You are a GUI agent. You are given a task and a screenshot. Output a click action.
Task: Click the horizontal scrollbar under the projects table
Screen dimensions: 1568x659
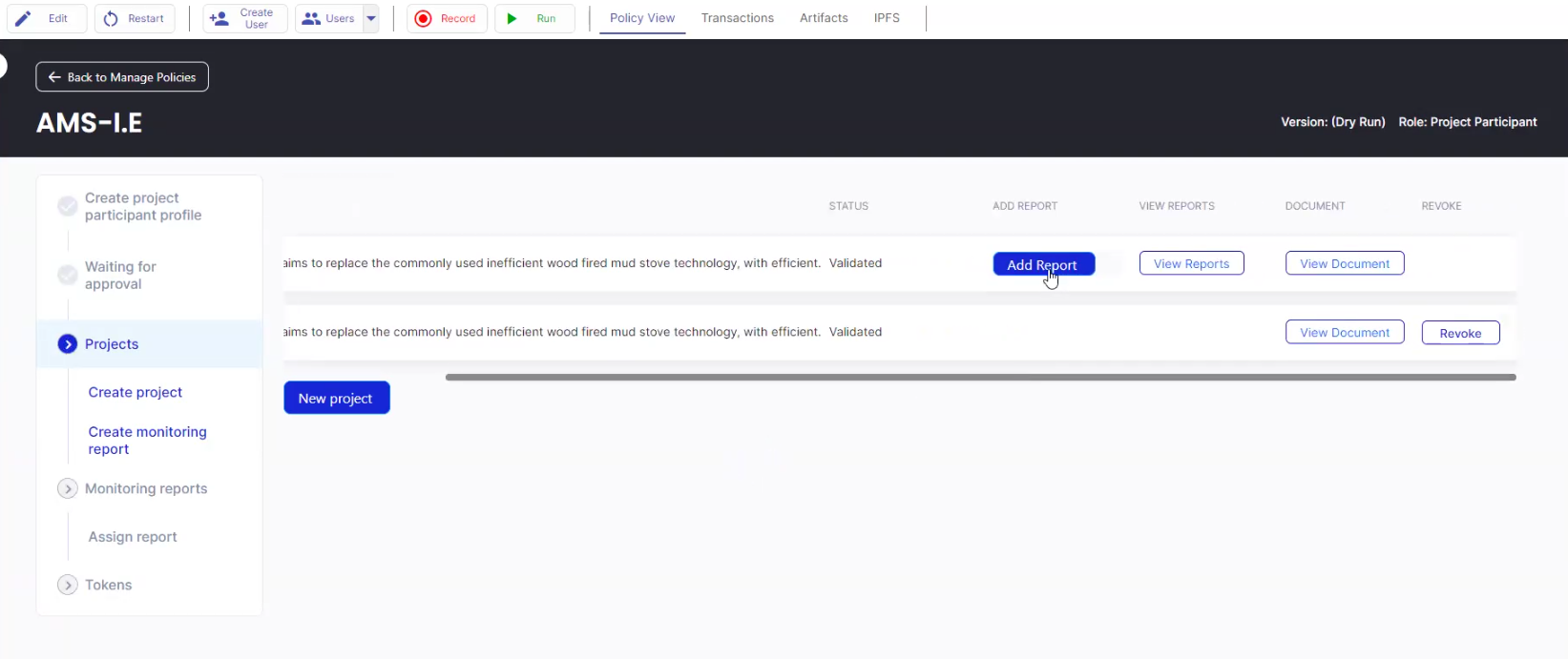(980, 378)
